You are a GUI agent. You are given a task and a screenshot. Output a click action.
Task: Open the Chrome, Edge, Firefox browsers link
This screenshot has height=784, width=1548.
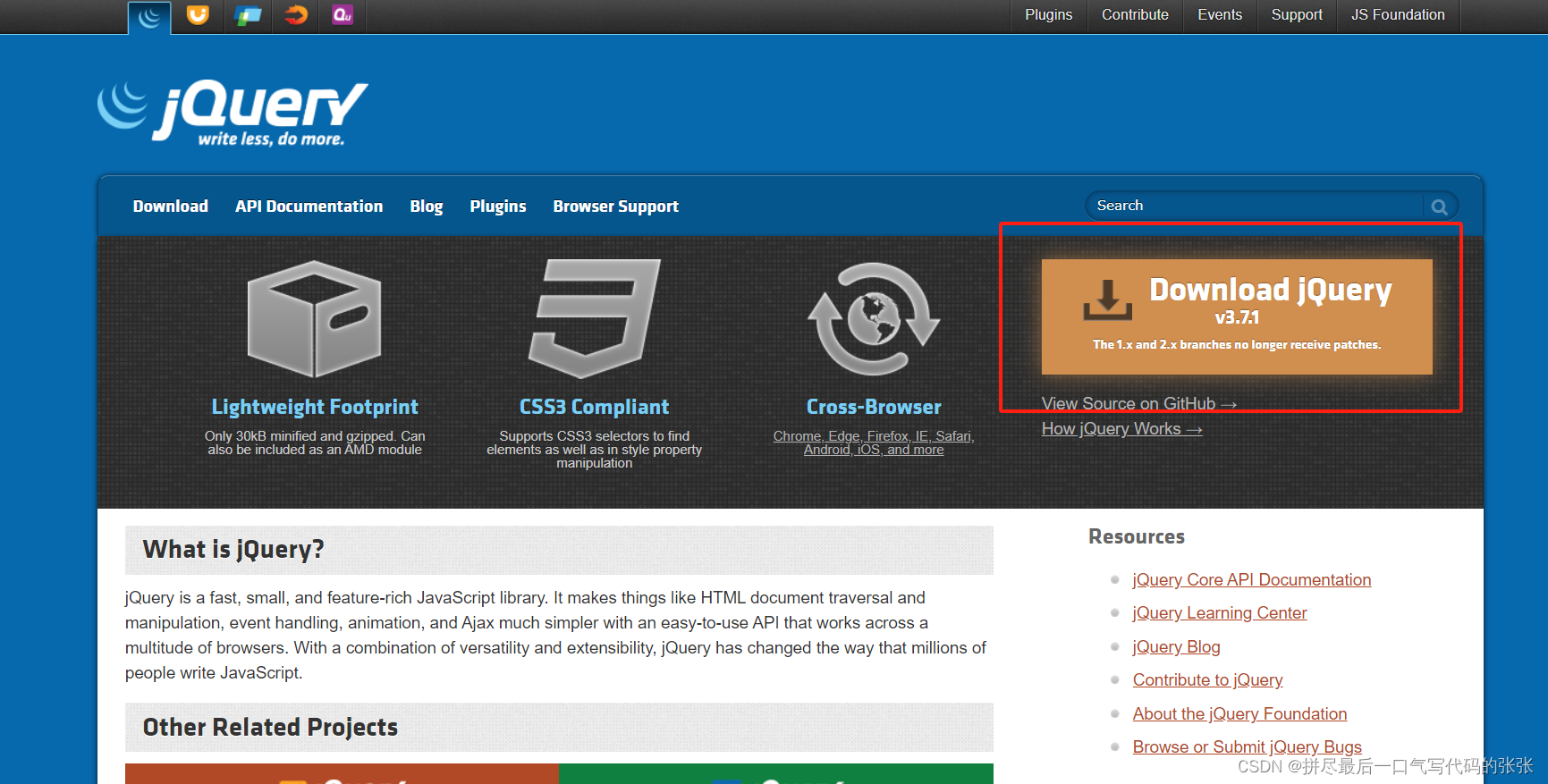coord(874,443)
